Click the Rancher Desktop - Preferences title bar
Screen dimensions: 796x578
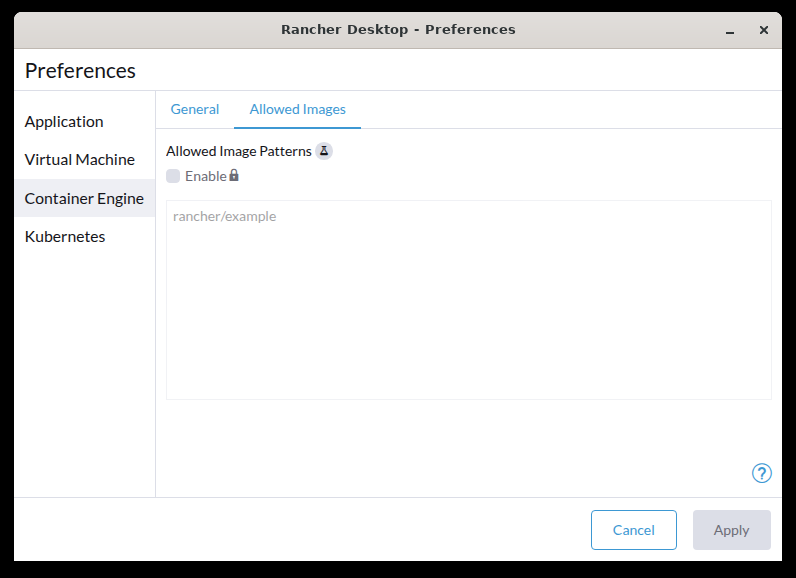[398, 29]
